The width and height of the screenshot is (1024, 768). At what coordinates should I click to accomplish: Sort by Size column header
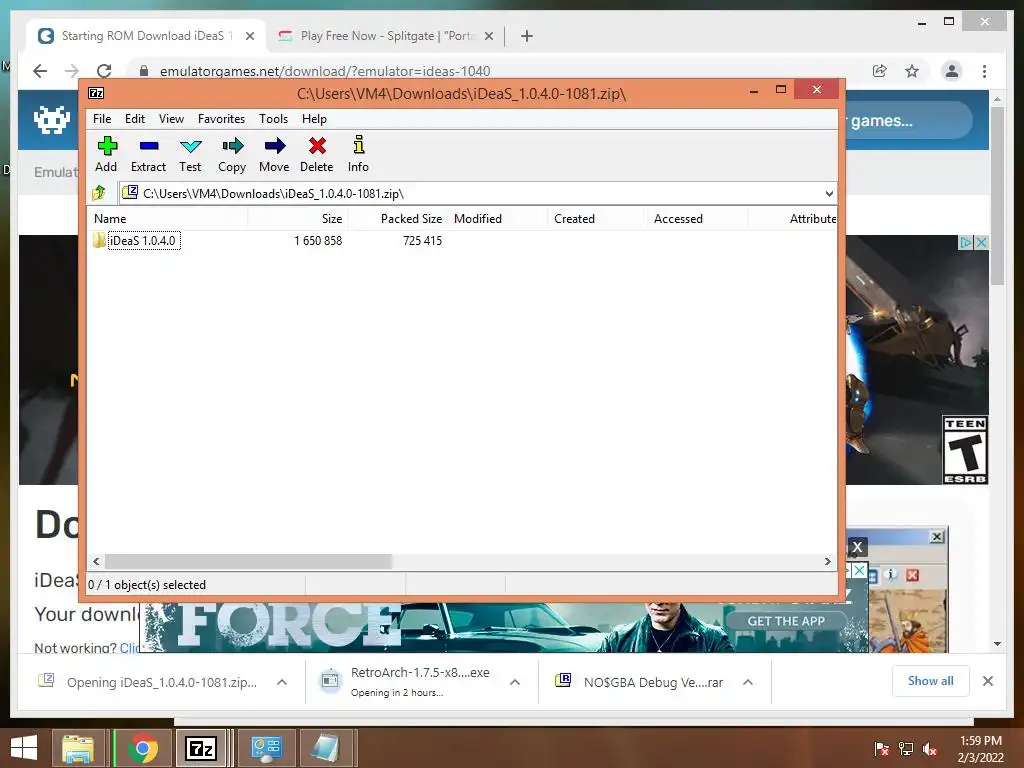[297, 219]
